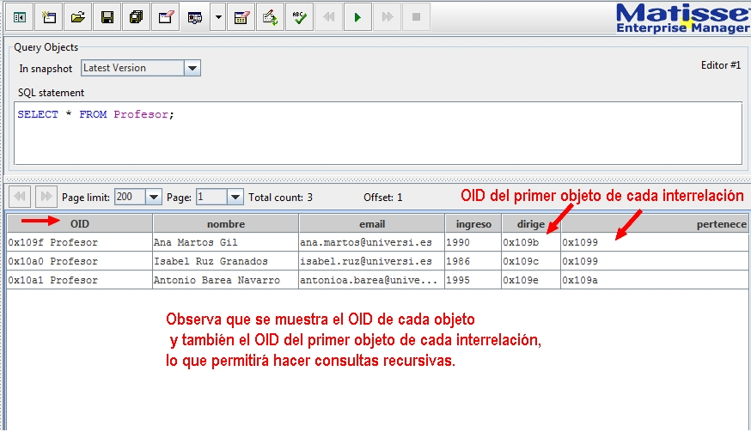Click the display options screen icon
Screen dimensions: 751x431
(x=194, y=18)
